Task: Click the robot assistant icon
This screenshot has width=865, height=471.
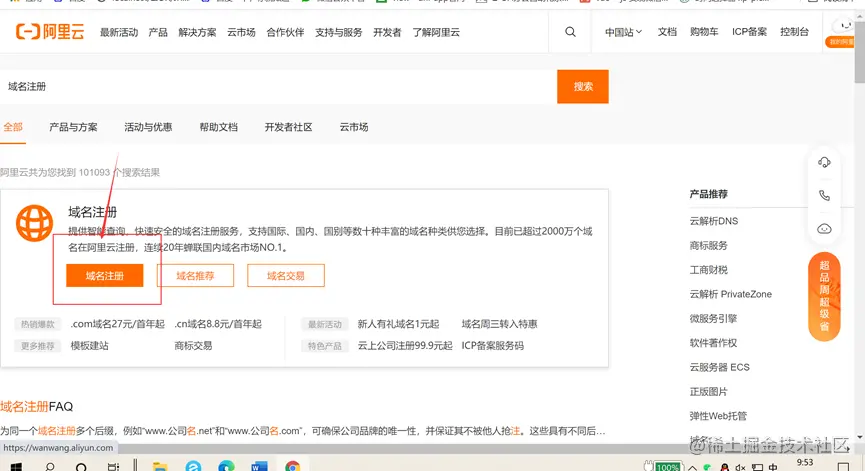Action: [x=824, y=228]
